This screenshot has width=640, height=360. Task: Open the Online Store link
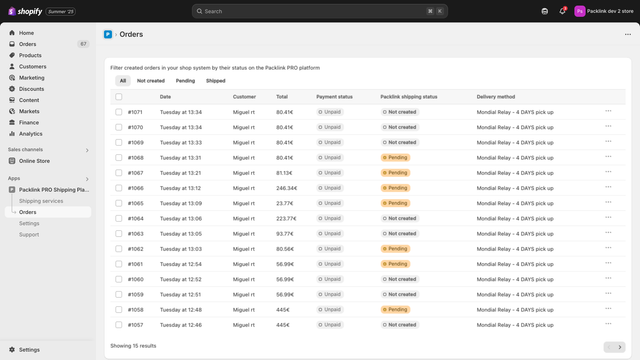coord(34,161)
